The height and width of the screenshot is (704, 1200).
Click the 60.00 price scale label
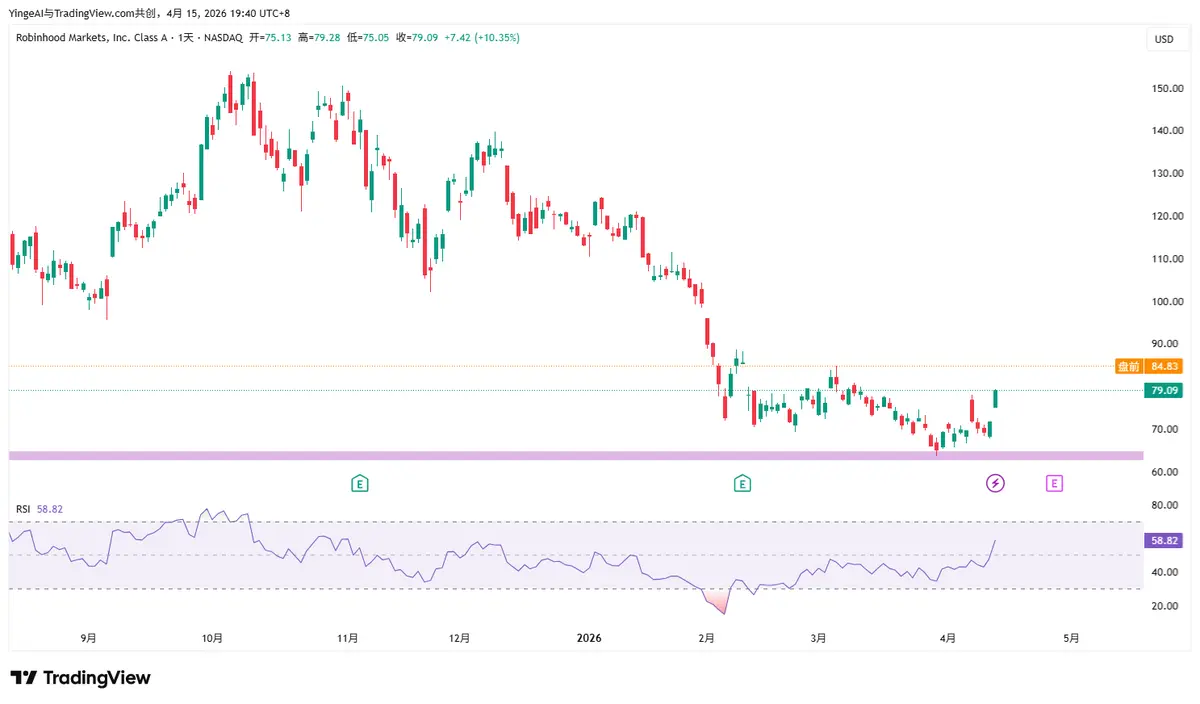pyautogui.click(x=1165, y=472)
